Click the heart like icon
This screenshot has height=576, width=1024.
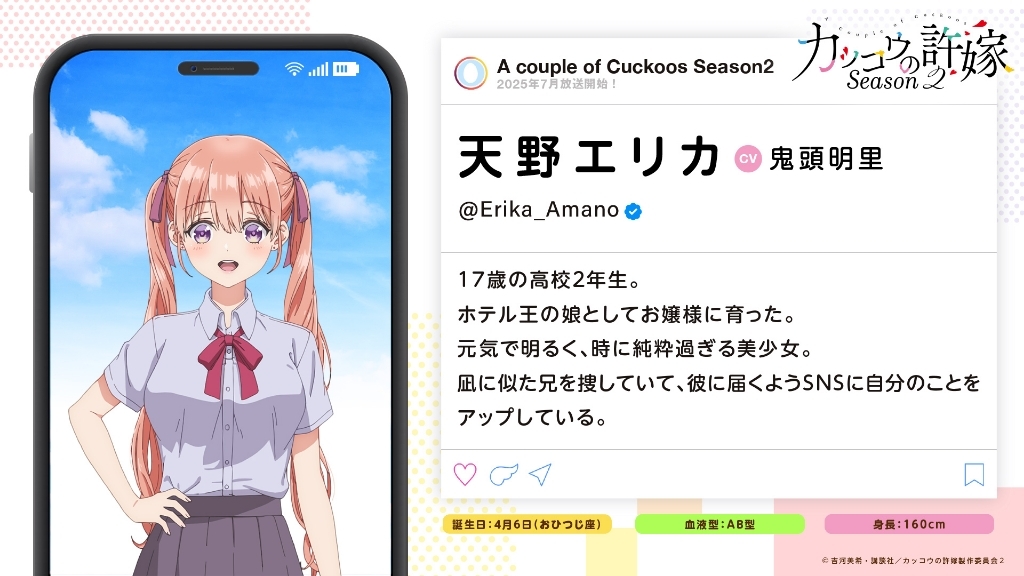(465, 474)
